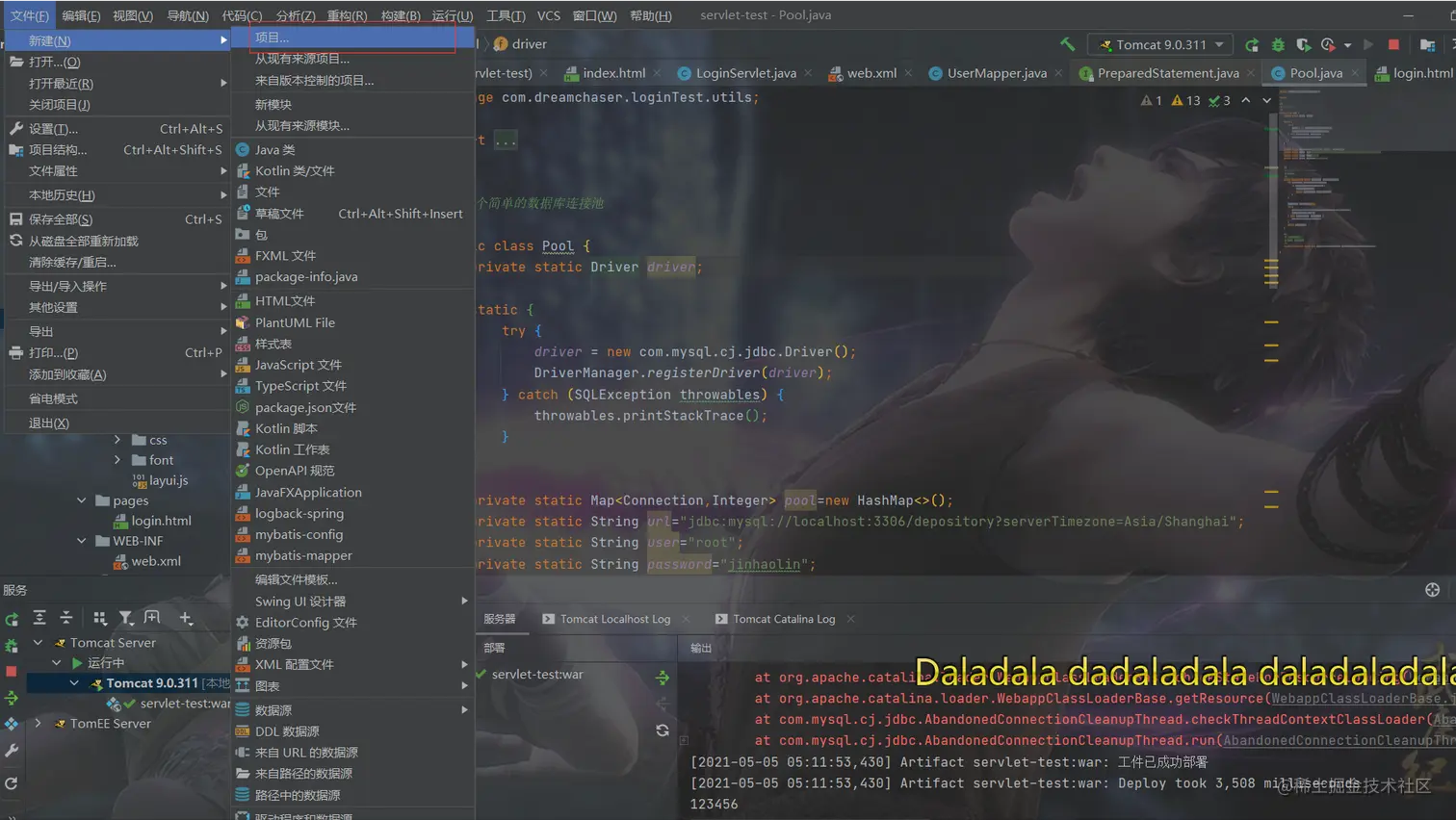Expand the css folder in the project tree

pyautogui.click(x=117, y=440)
